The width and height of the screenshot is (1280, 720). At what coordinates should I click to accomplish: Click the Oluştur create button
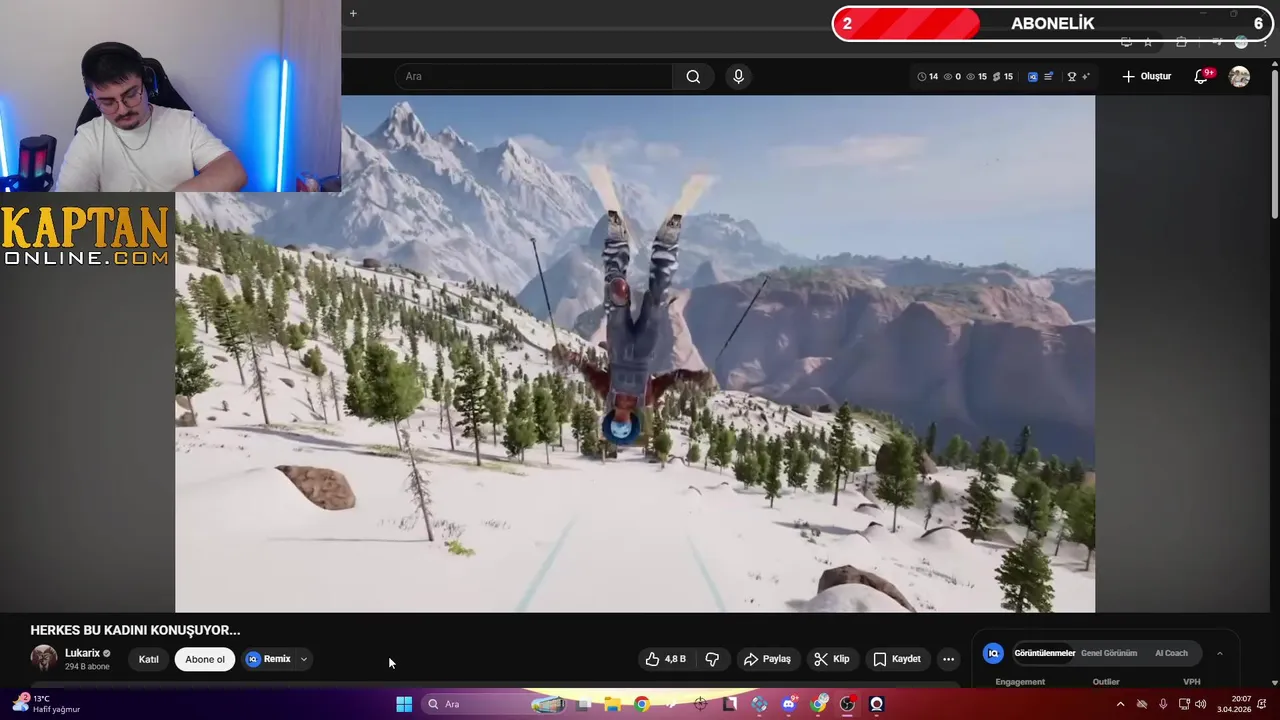click(1146, 77)
